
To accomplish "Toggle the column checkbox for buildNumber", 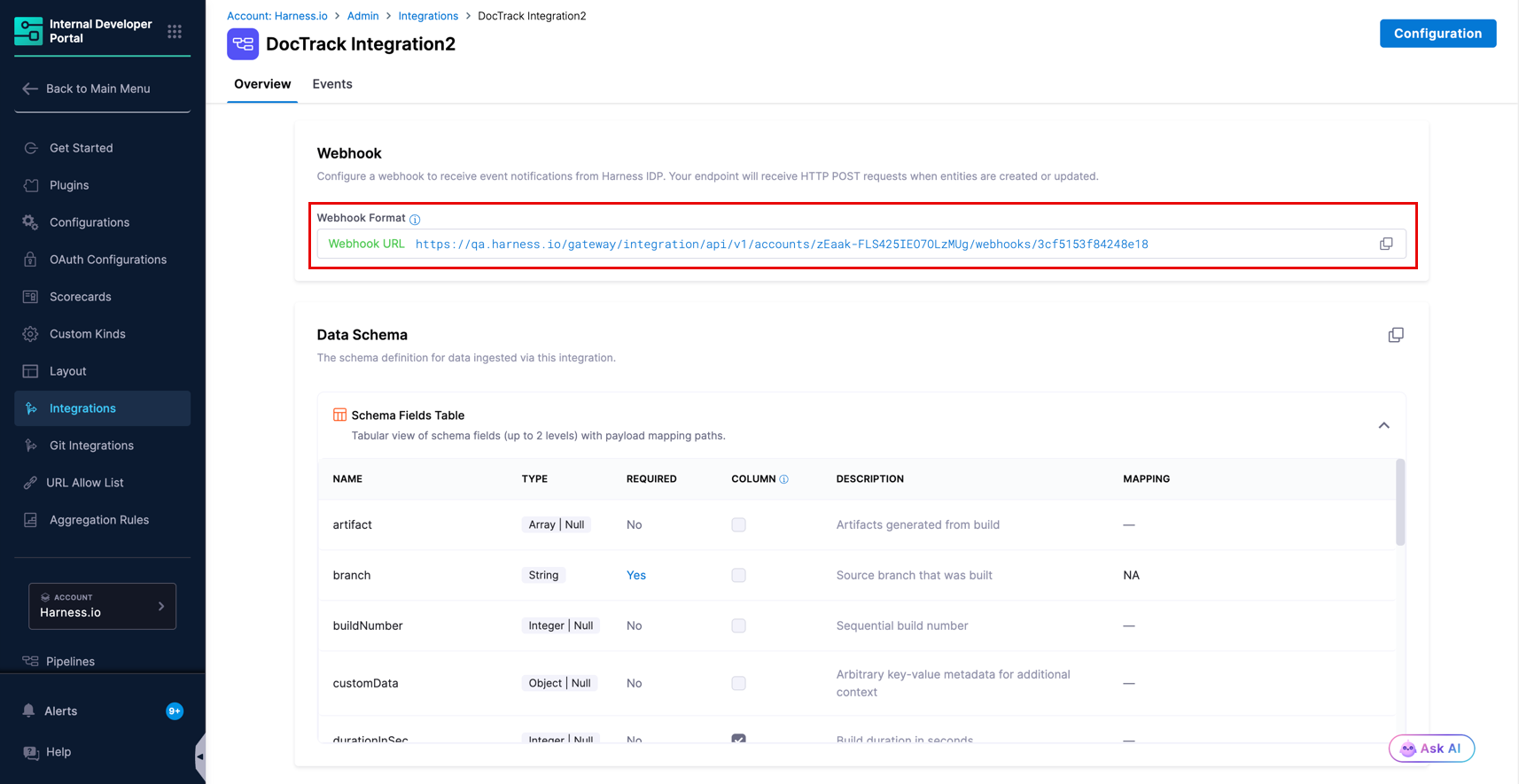I will (738, 625).
